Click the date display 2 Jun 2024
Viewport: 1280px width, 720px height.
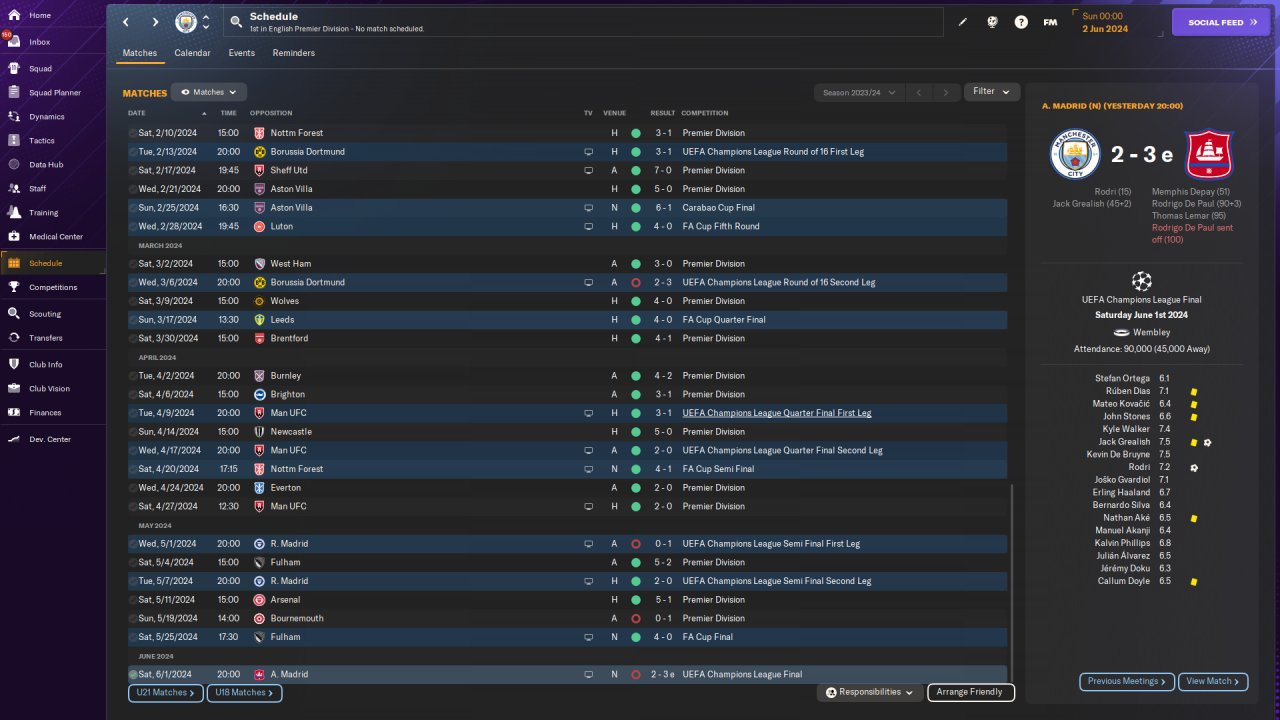coord(1105,29)
